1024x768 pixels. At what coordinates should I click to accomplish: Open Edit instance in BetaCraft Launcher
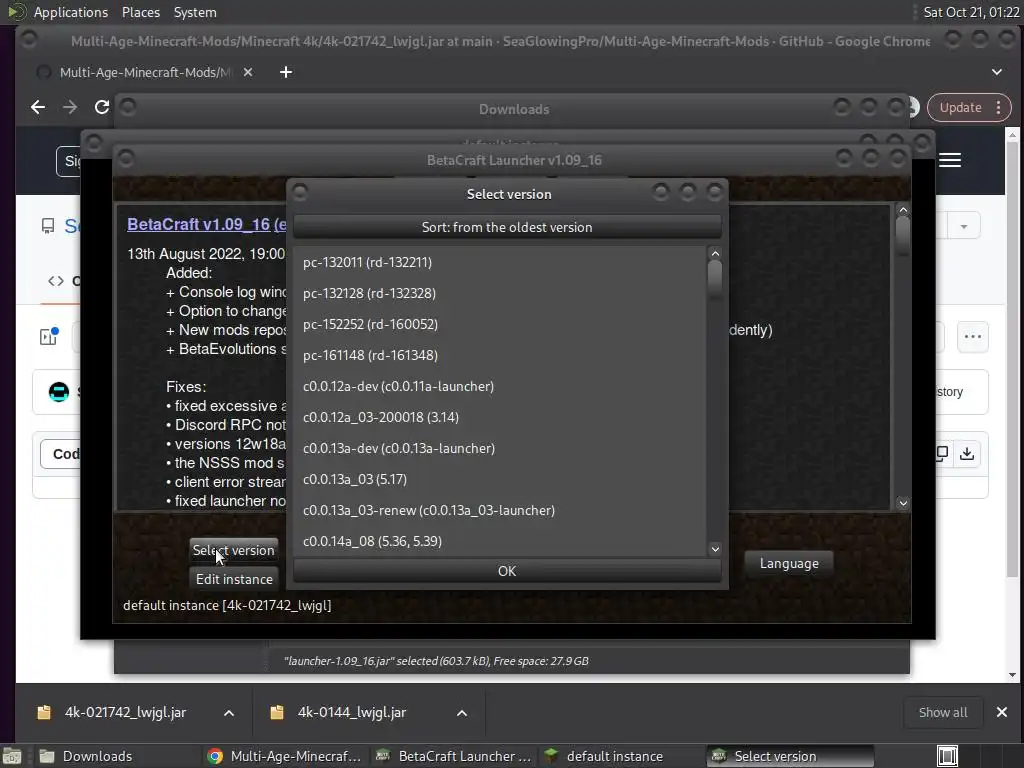[234, 579]
